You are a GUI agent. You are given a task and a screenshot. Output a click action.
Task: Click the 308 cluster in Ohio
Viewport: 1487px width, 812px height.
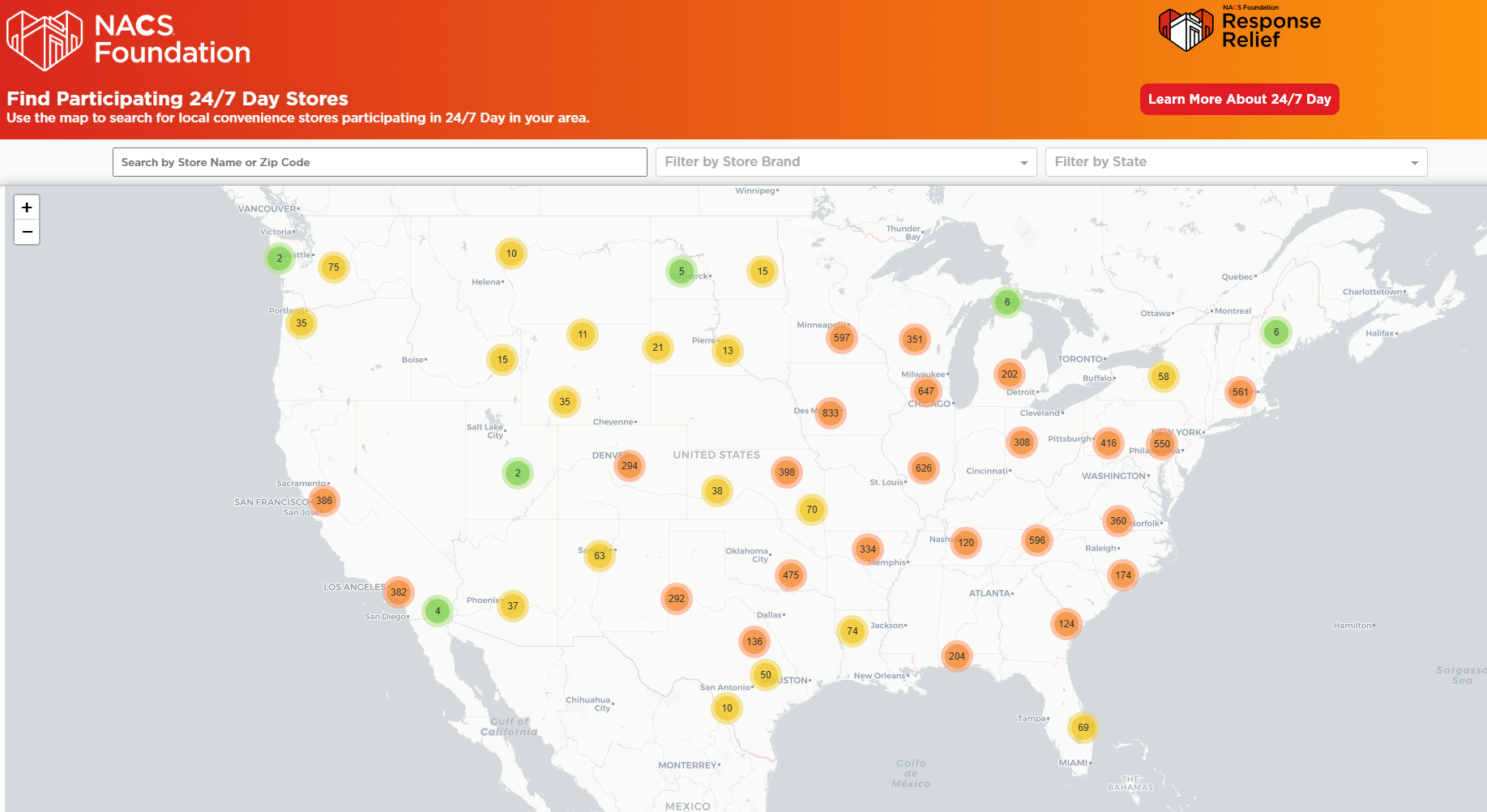tap(1022, 442)
